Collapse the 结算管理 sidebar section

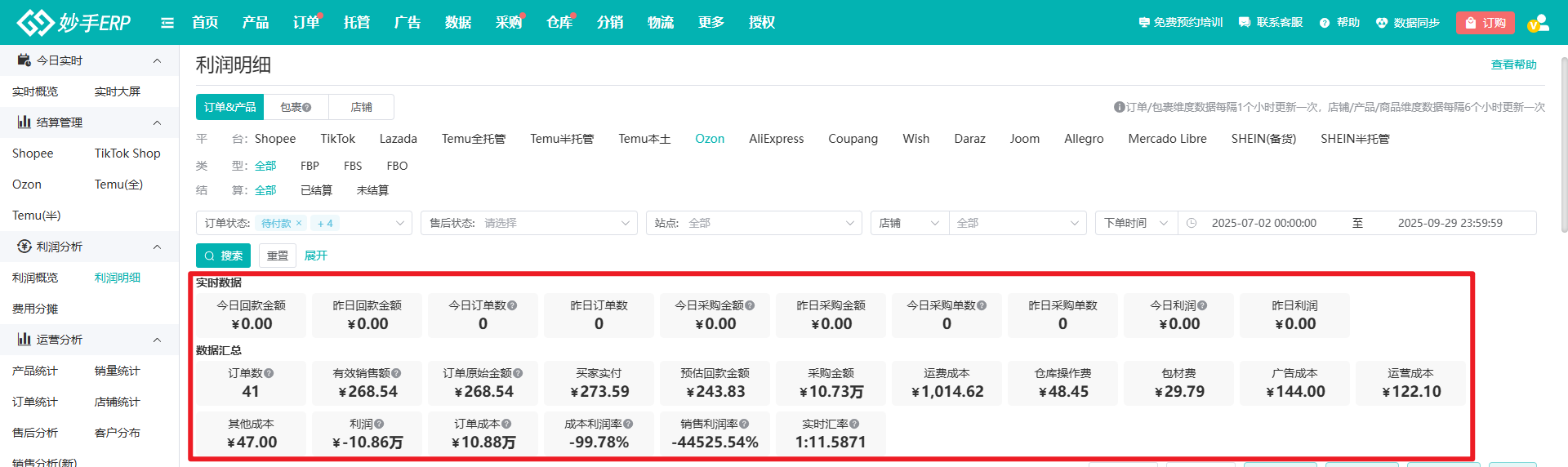click(x=157, y=122)
